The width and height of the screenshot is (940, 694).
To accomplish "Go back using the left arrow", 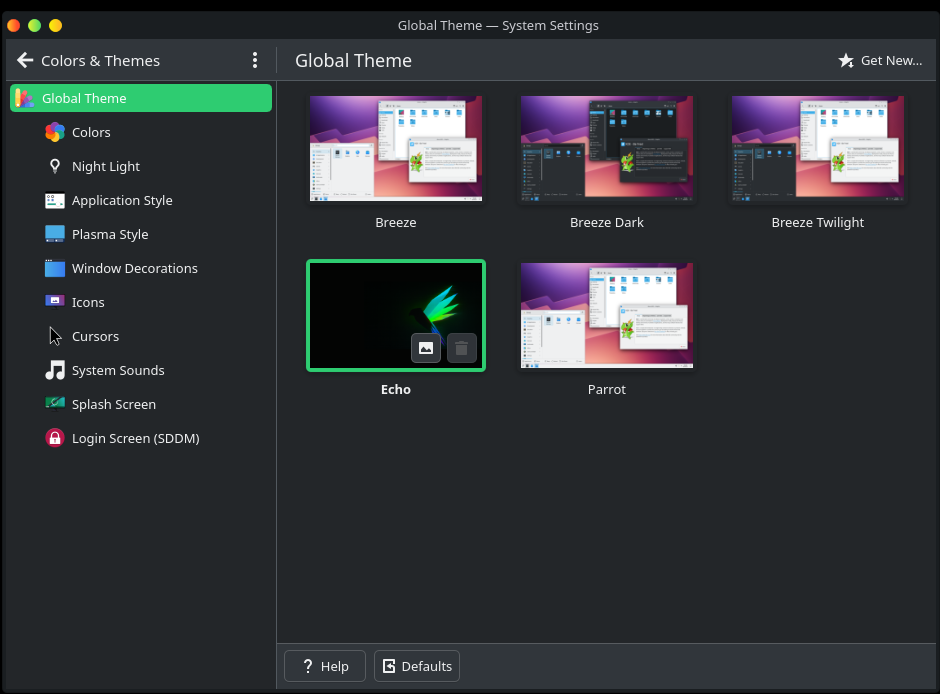I will pyautogui.click(x=25, y=60).
